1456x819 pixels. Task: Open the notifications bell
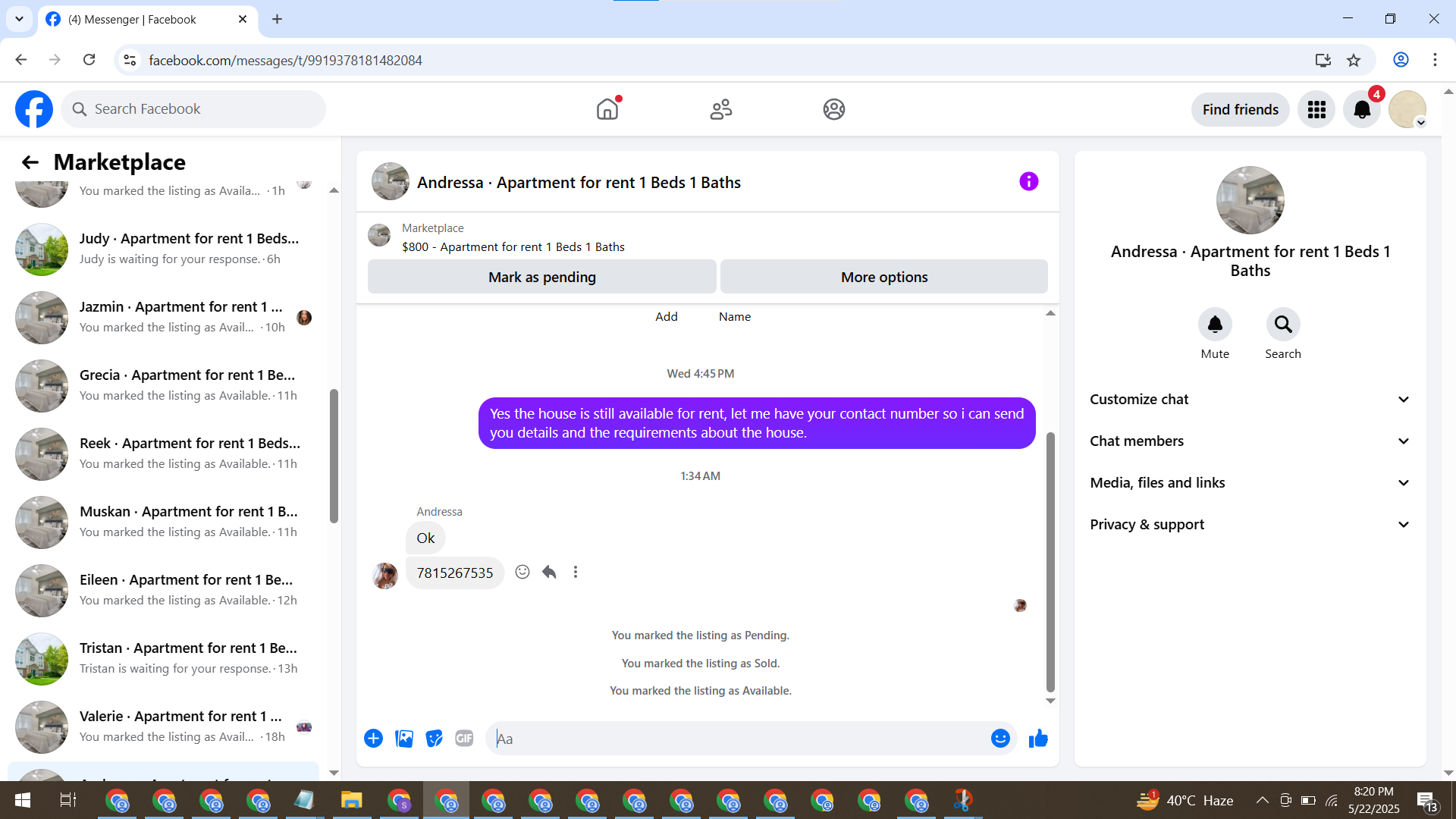(x=1362, y=109)
